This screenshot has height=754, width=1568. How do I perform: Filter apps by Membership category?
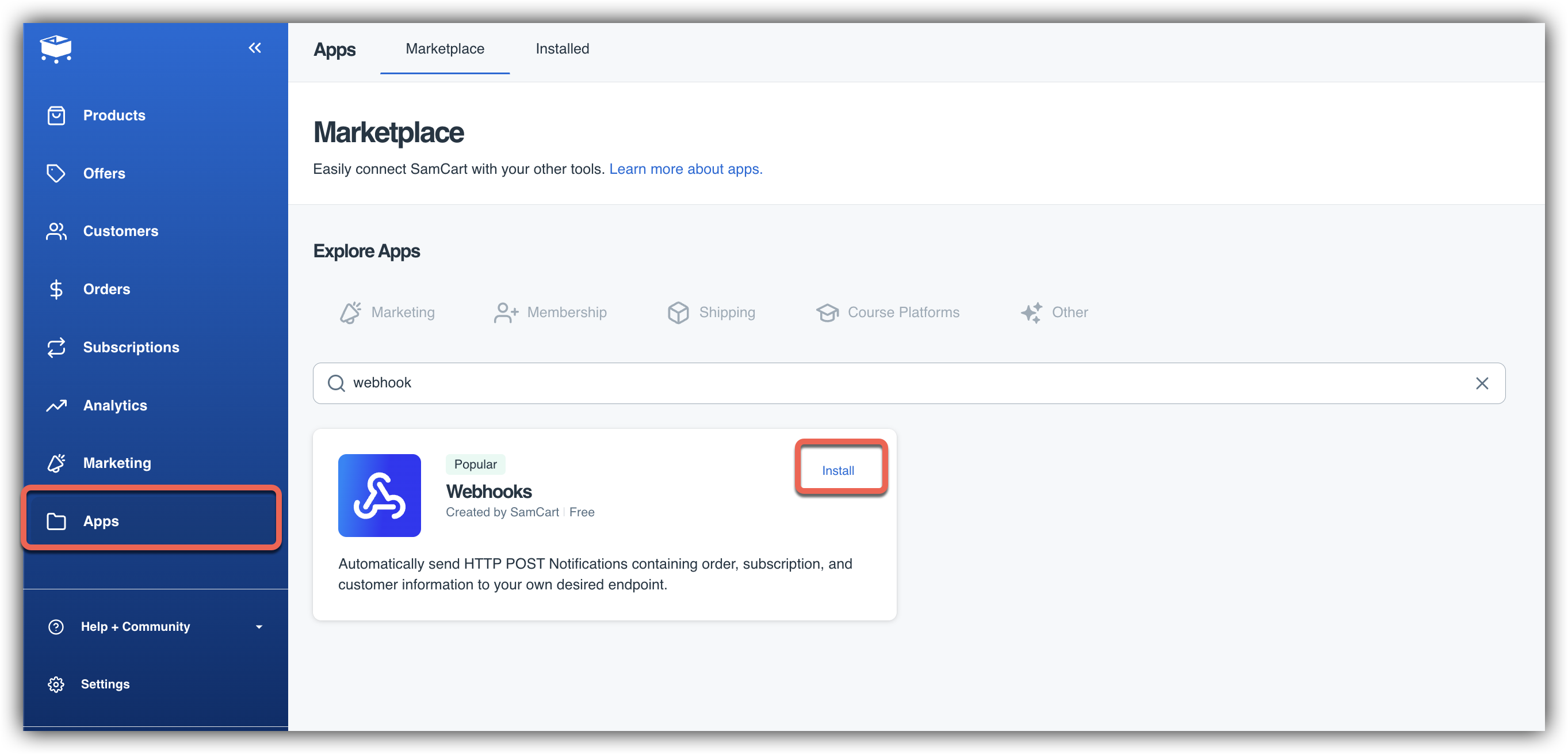[550, 313]
